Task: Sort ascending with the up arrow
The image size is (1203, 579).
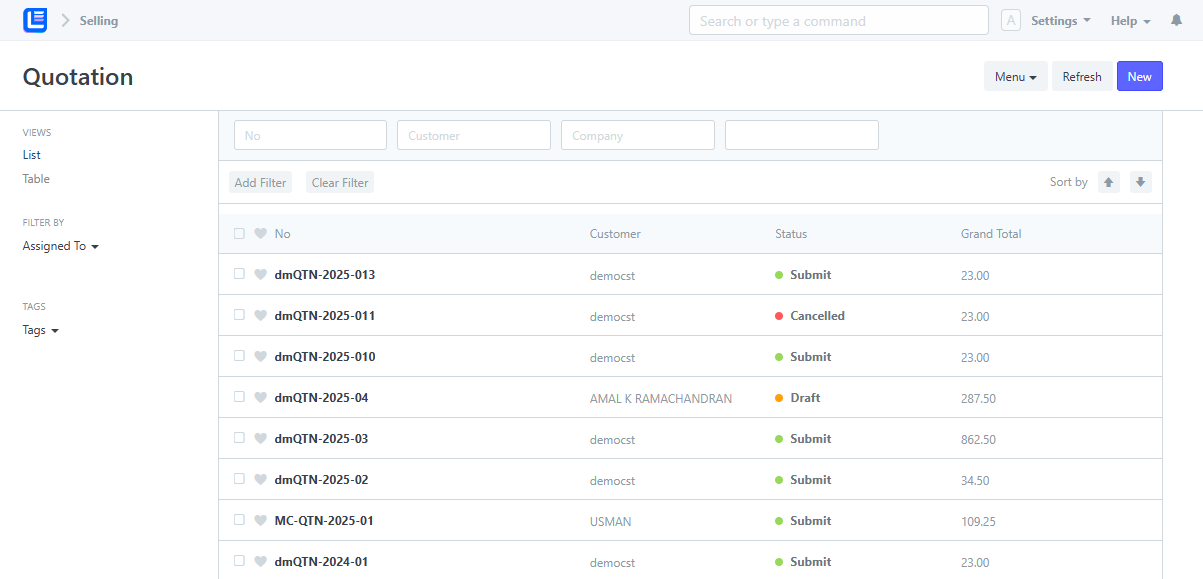Action: click(x=1108, y=182)
